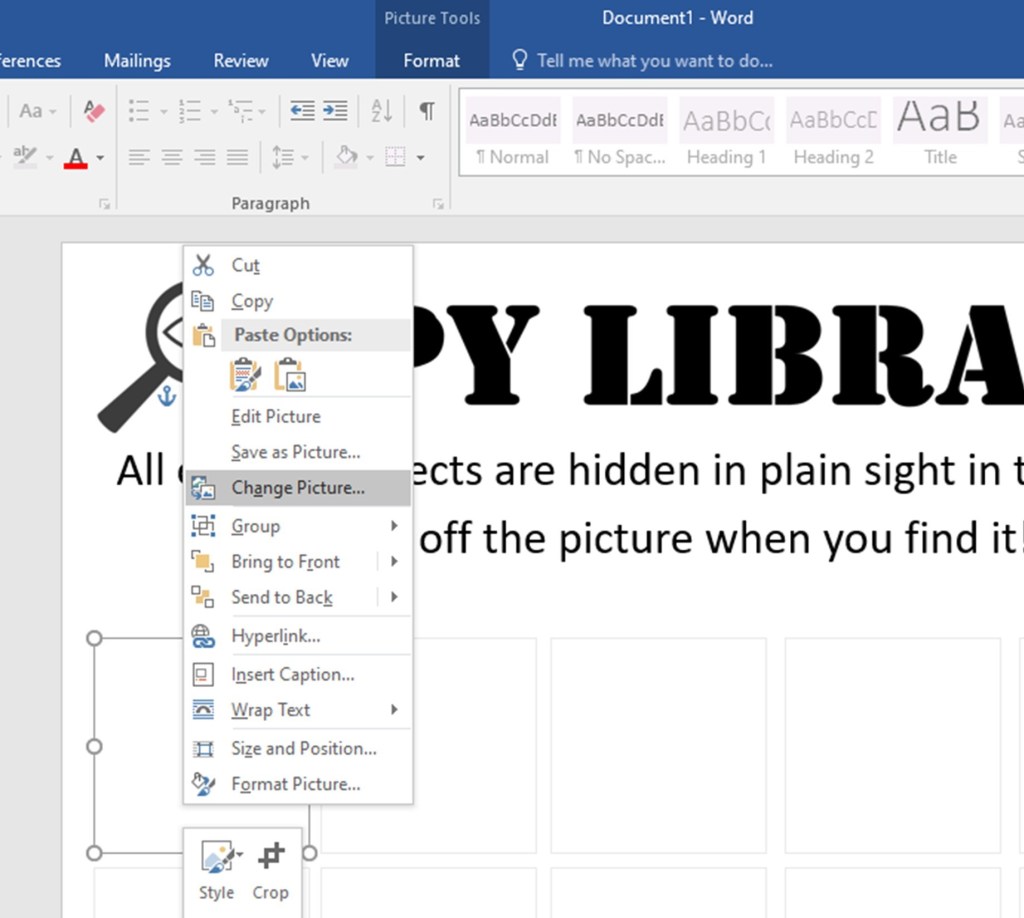Image resolution: width=1024 pixels, height=918 pixels.
Task: Click the Clear All Formatting eraser icon
Action: [x=94, y=111]
